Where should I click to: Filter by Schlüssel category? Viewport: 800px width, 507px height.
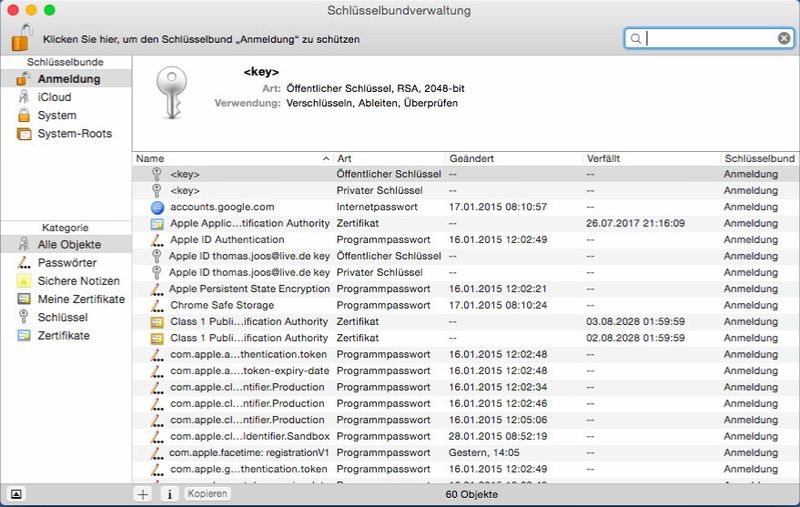click(66, 317)
